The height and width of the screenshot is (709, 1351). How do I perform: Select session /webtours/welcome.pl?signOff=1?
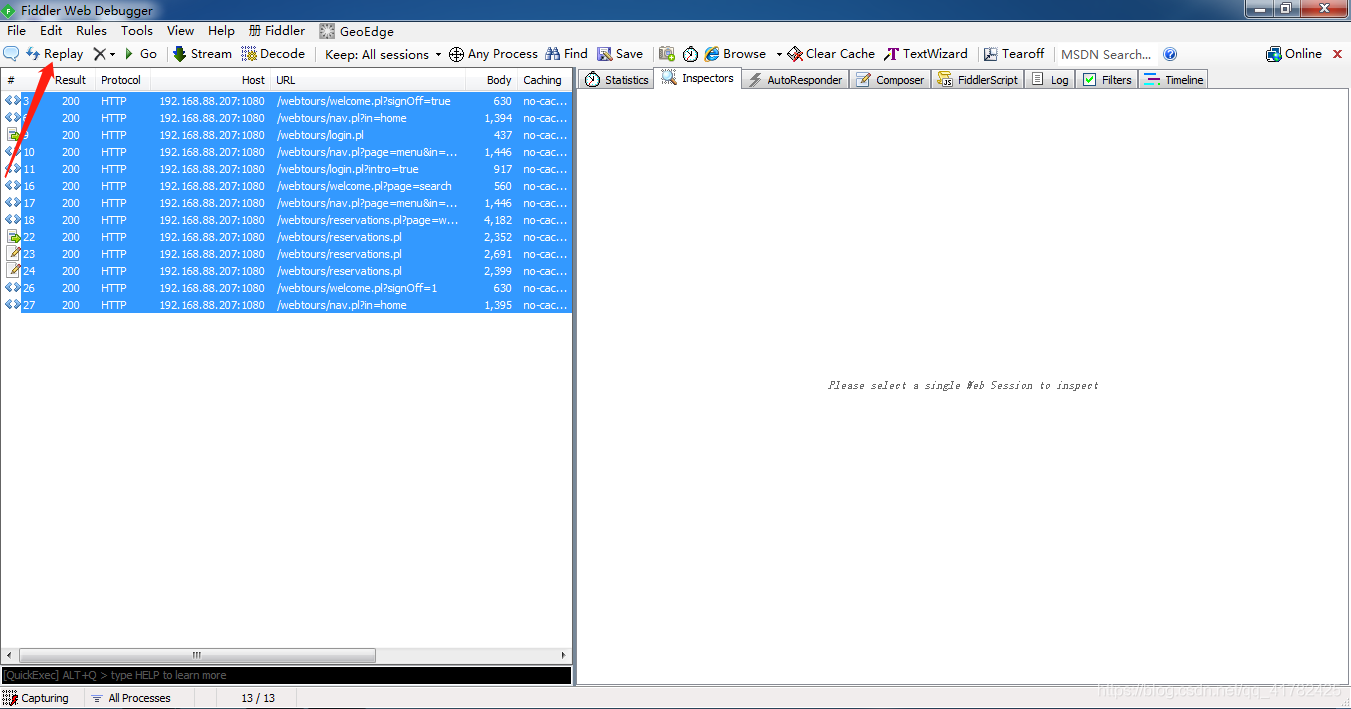[286, 288]
